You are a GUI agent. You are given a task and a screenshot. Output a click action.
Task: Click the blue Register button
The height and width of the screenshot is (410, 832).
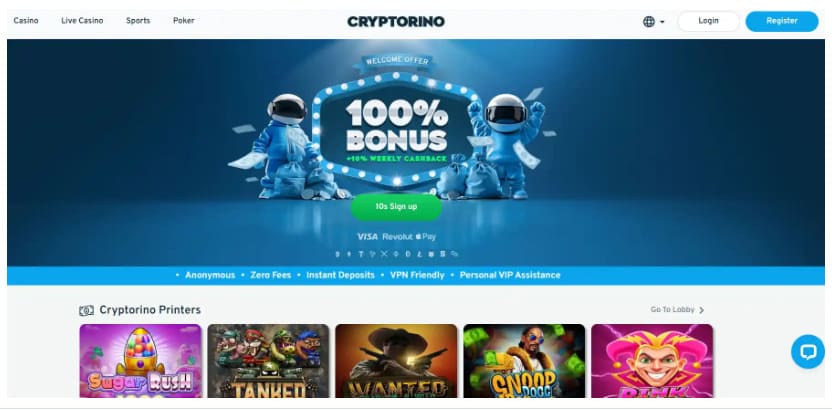click(782, 21)
